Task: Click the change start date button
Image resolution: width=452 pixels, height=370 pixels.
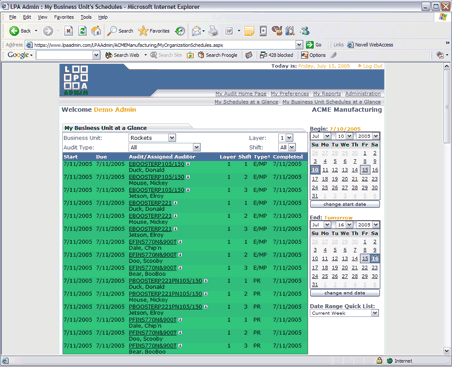Action: 345,204
